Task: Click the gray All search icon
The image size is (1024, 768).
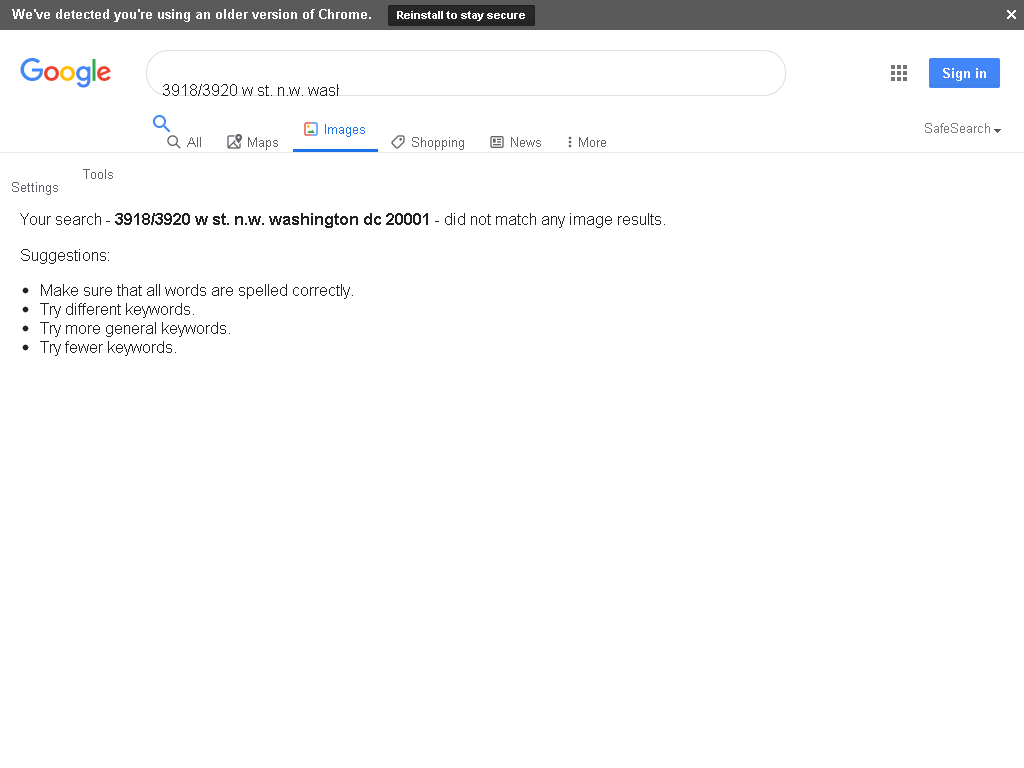Action: [173, 142]
